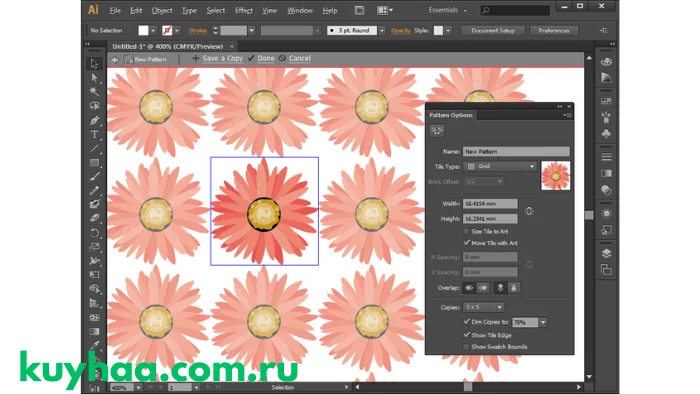Open the Copies 5 x 5 dropdown
The height and width of the screenshot is (394, 700).
483,307
